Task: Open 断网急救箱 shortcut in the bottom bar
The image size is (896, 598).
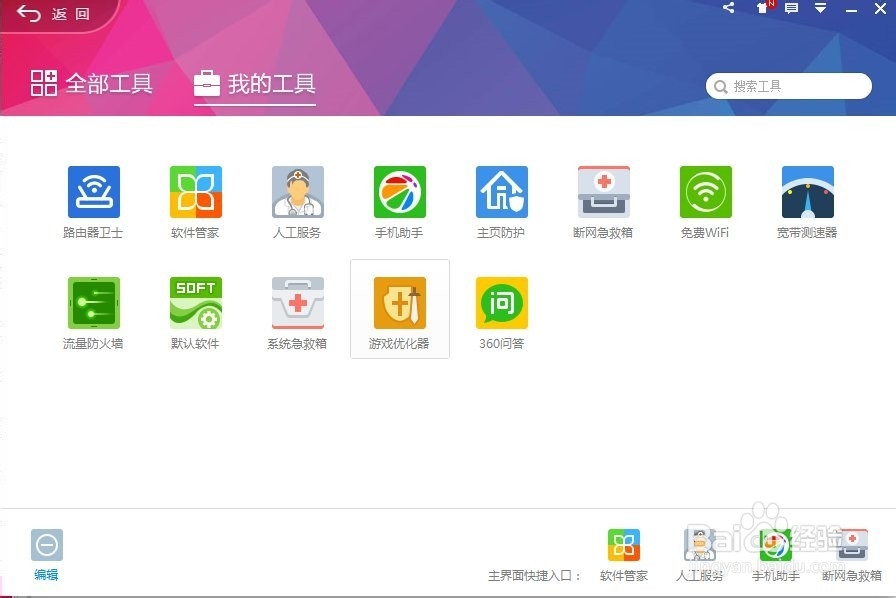Action: (x=851, y=554)
